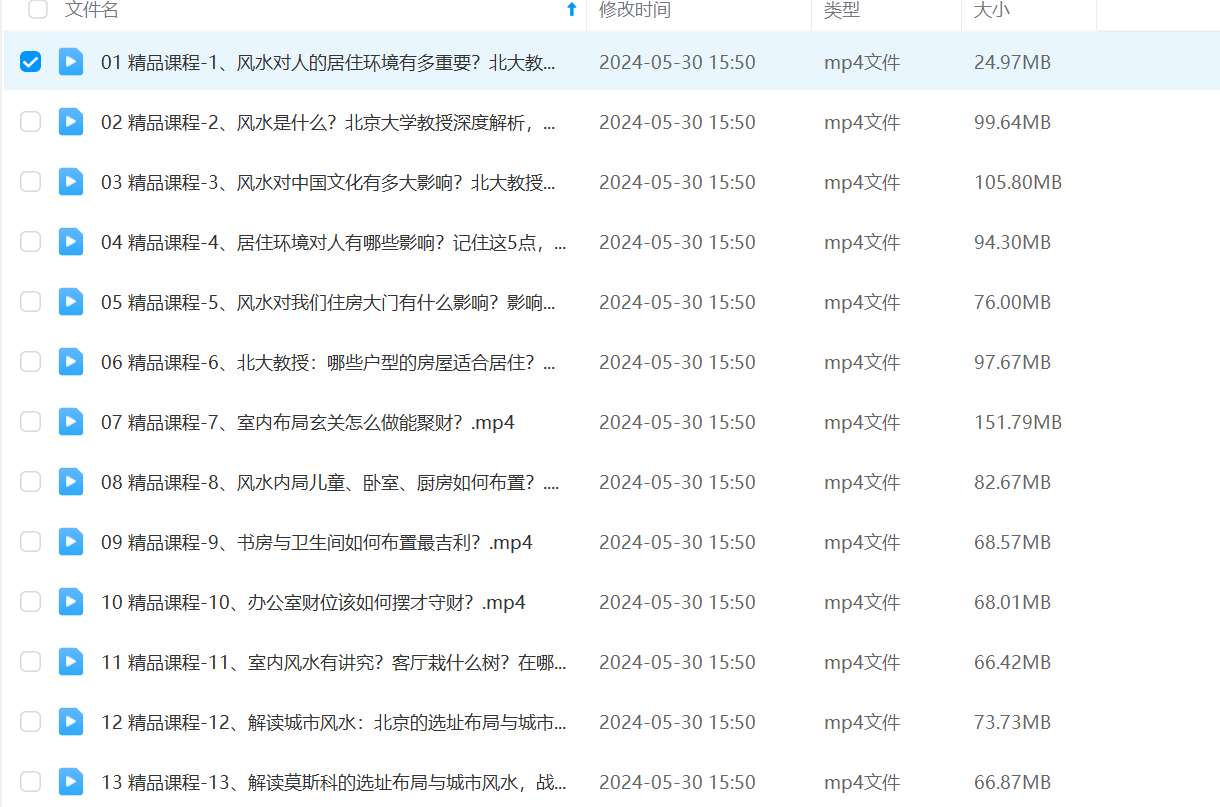The image size is (1220, 807).
Task: Click the 文件名 column header
Action: pos(91,10)
